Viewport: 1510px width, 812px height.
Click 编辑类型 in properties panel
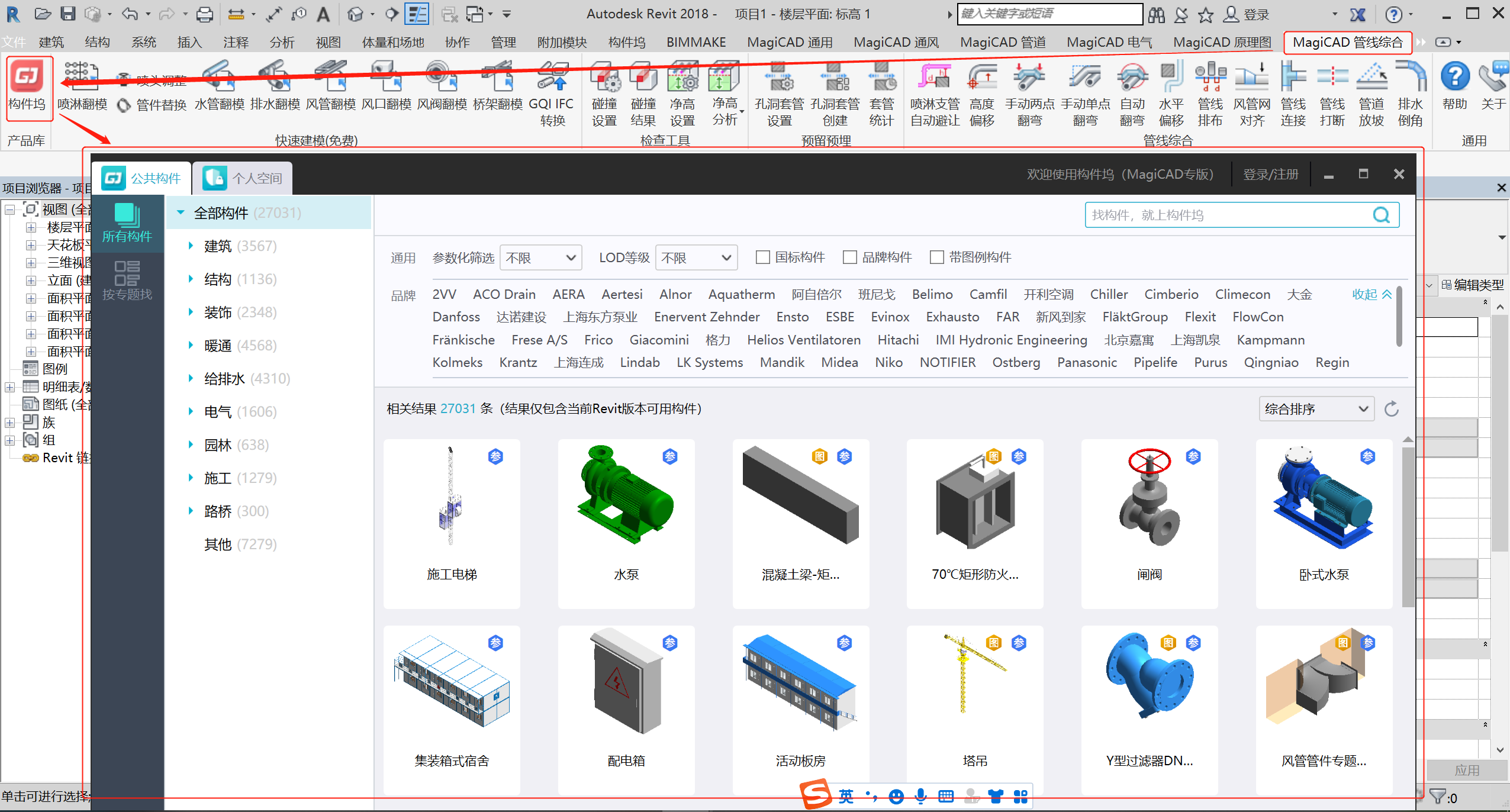click(1473, 285)
